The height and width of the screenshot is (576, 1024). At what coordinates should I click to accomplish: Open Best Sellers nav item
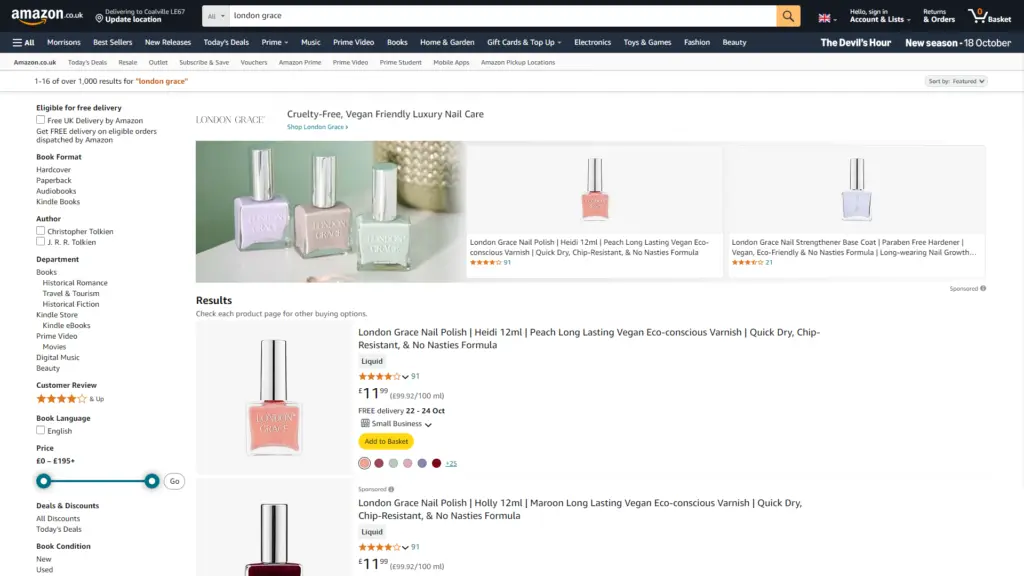pyautogui.click(x=112, y=42)
